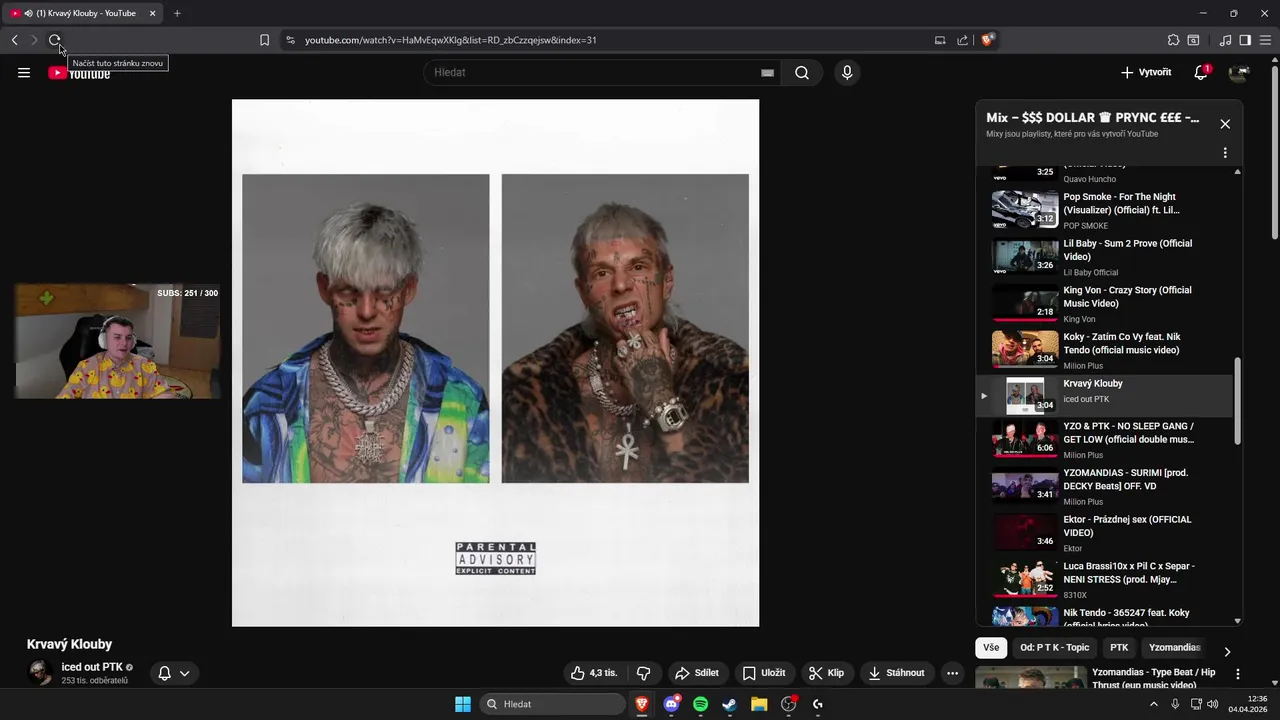Close the mix playlist panel
1280x720 pixels.
tap(1225, 124)
